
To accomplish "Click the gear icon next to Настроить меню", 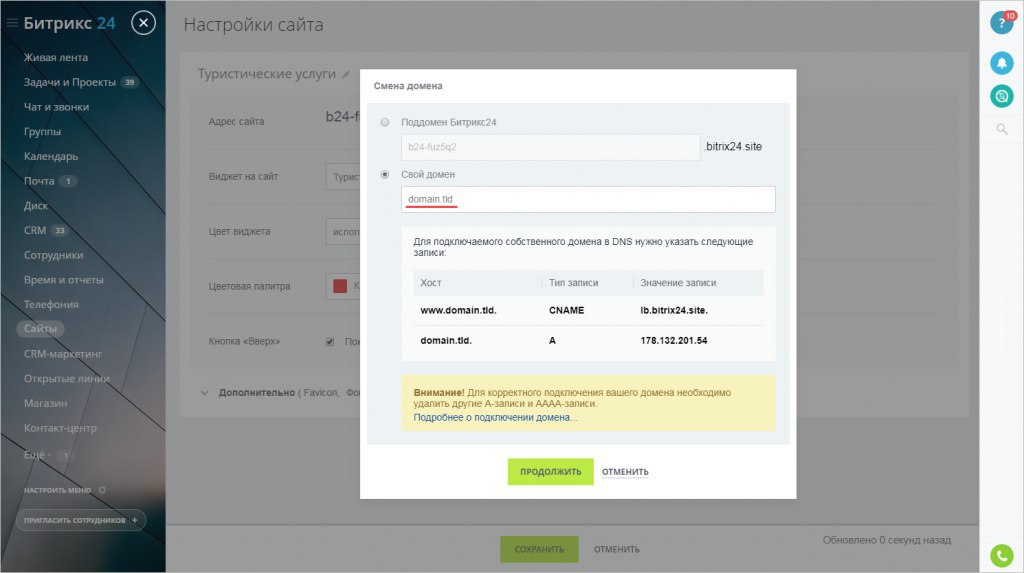I will (102, 490).
